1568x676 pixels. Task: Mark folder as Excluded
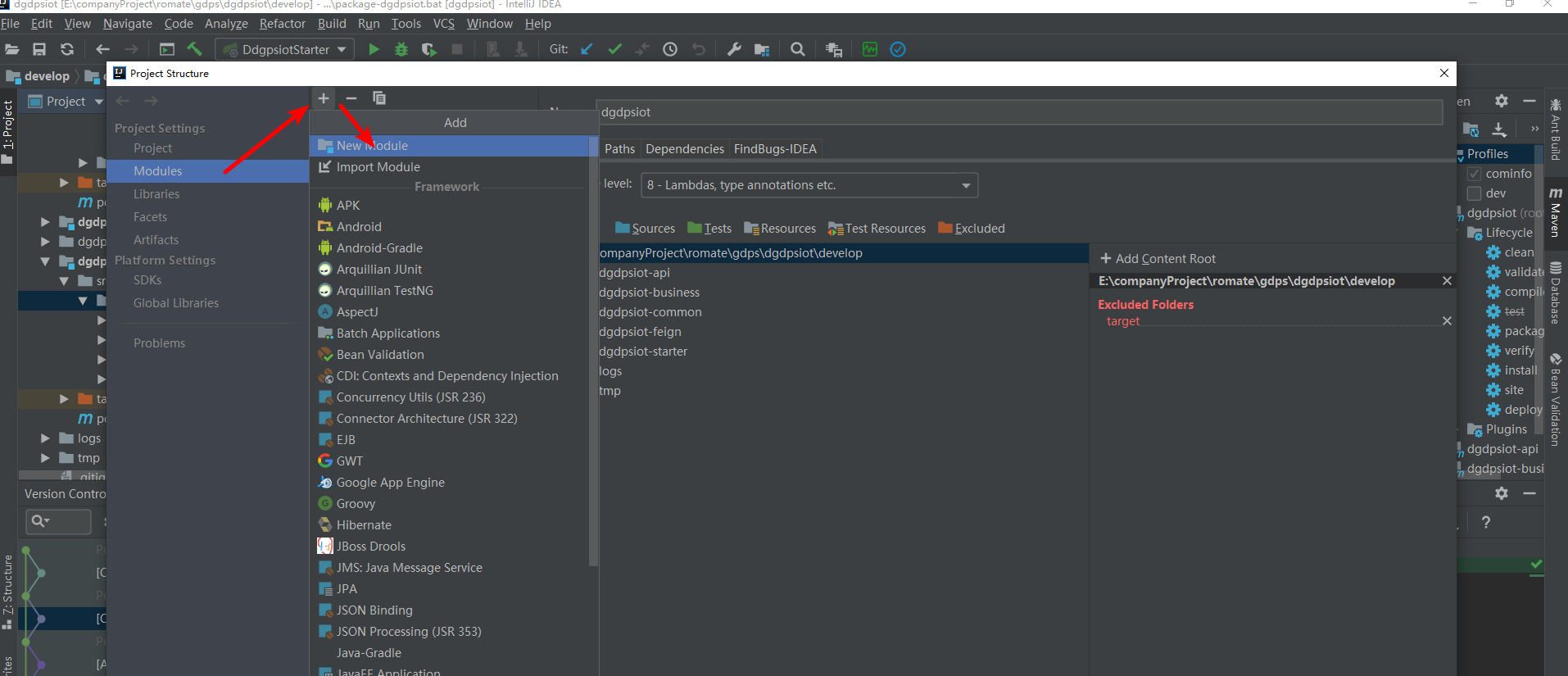pyautogui.click(x=972, y=229)
